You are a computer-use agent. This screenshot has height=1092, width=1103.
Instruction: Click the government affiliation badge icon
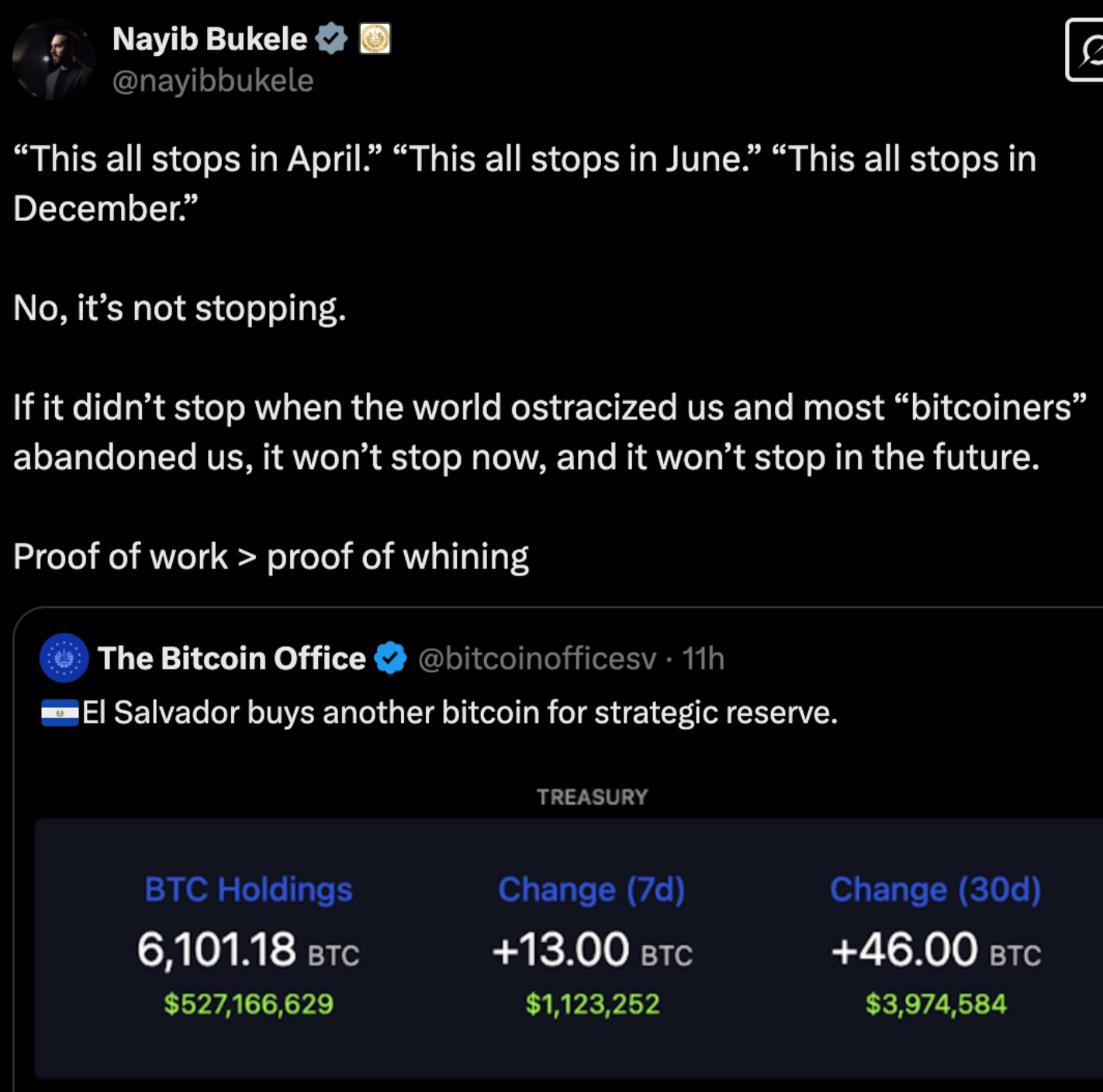coord(375,39)
